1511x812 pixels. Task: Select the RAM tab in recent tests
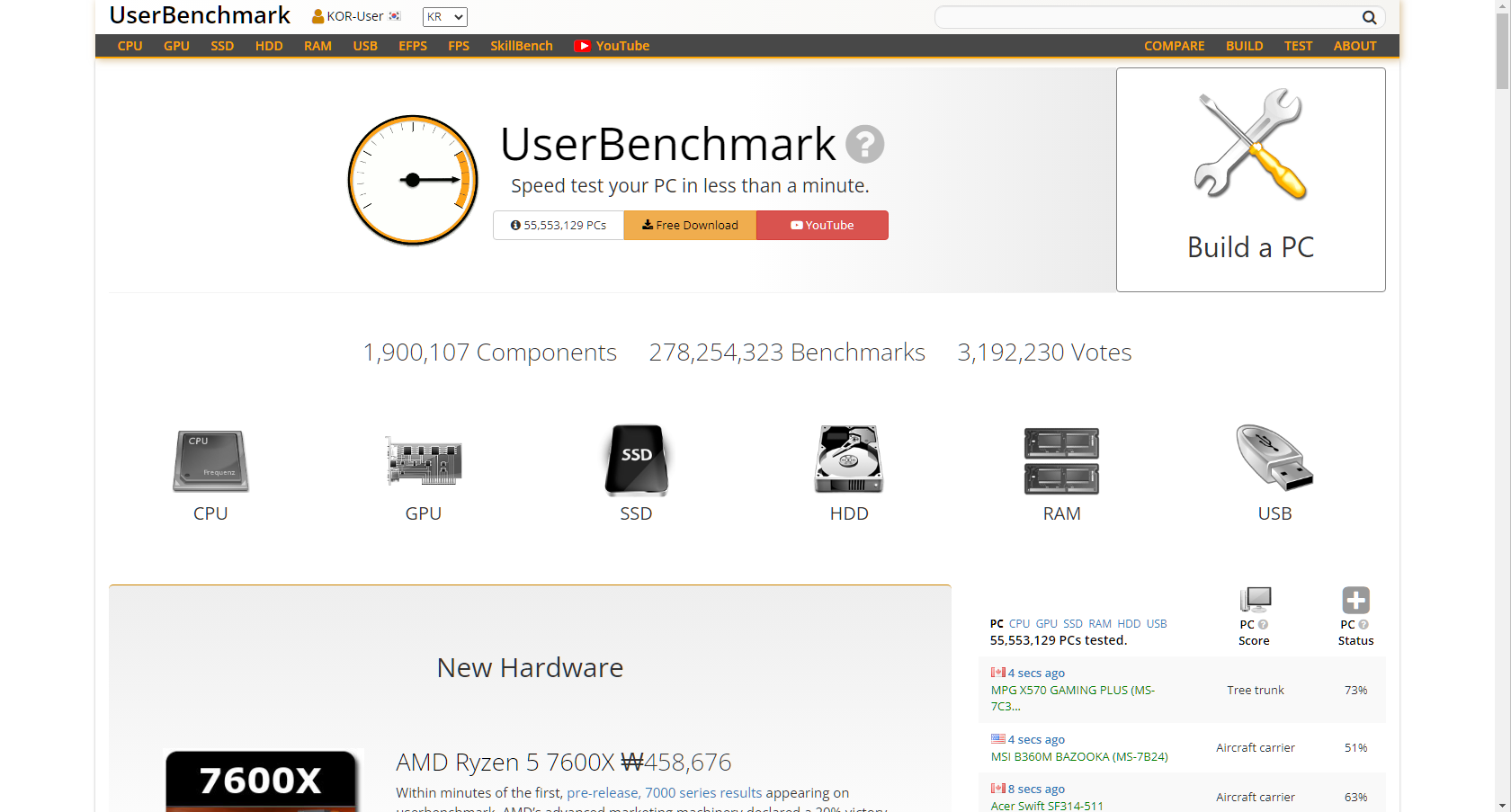1100,623
